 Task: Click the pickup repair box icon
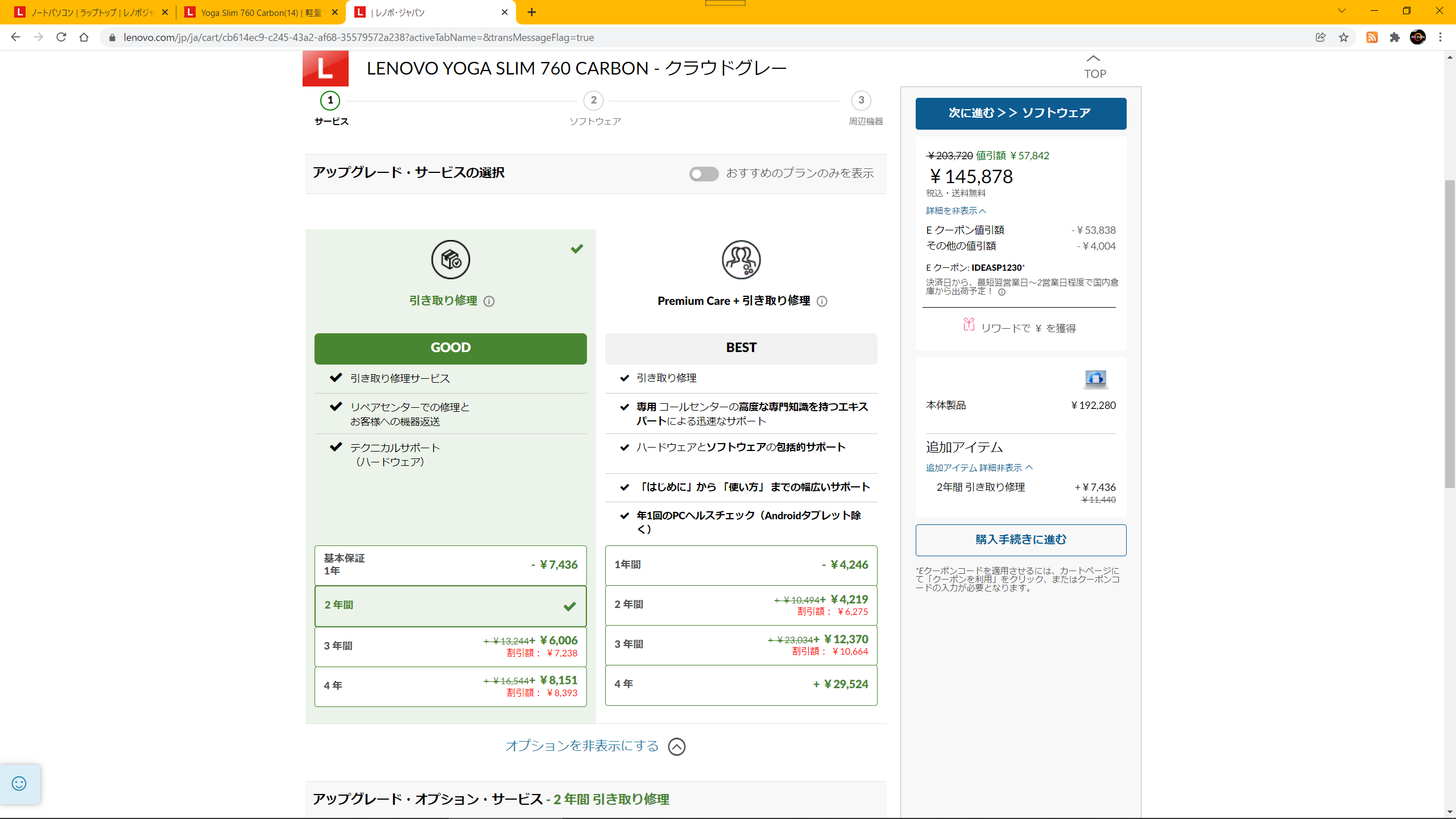tap(450, 260)
